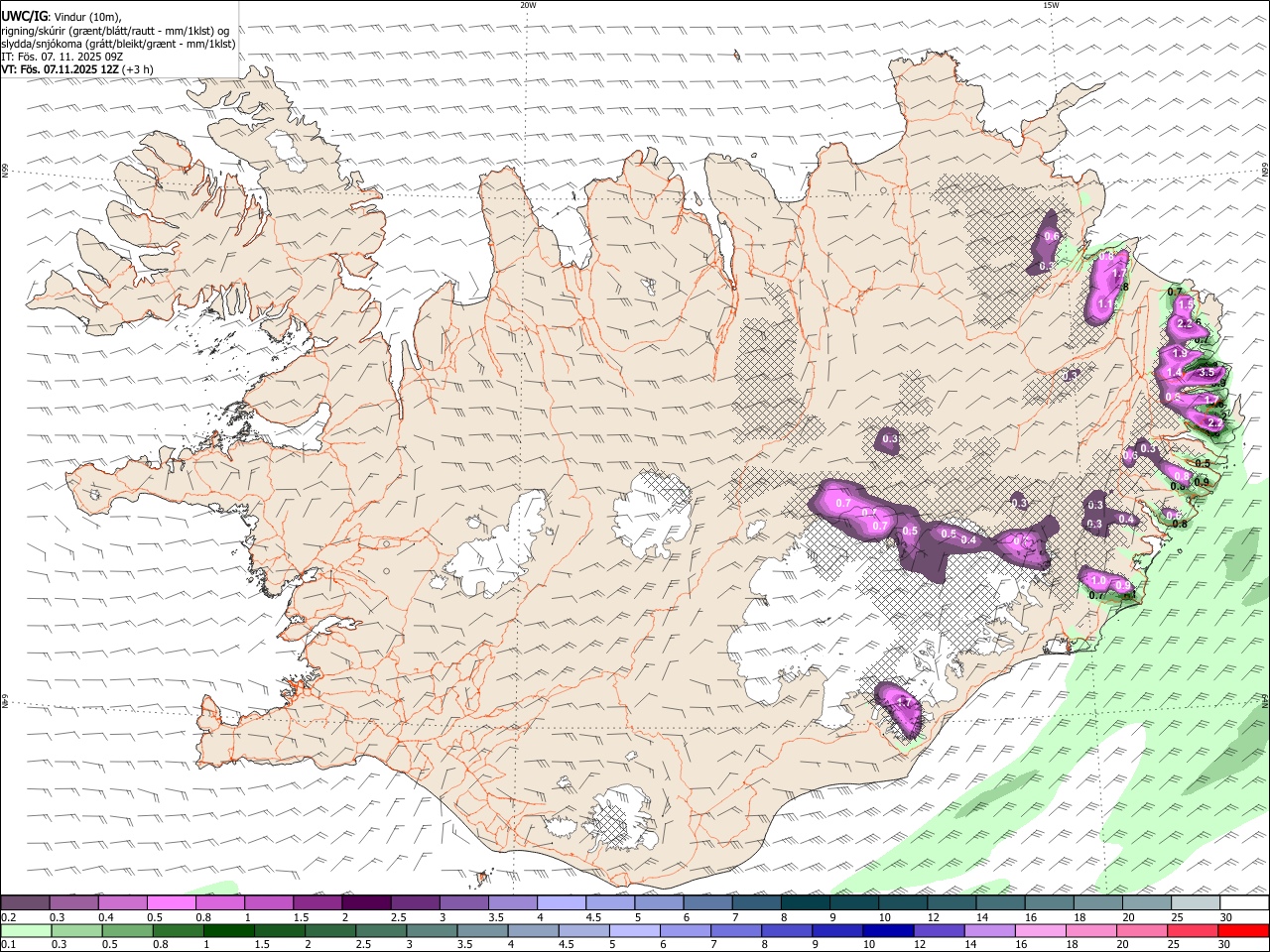Pick the darkest green rain-scale swatch at 1
The width and height of the screenshot is (1270, 952).
tap(228, 931)
